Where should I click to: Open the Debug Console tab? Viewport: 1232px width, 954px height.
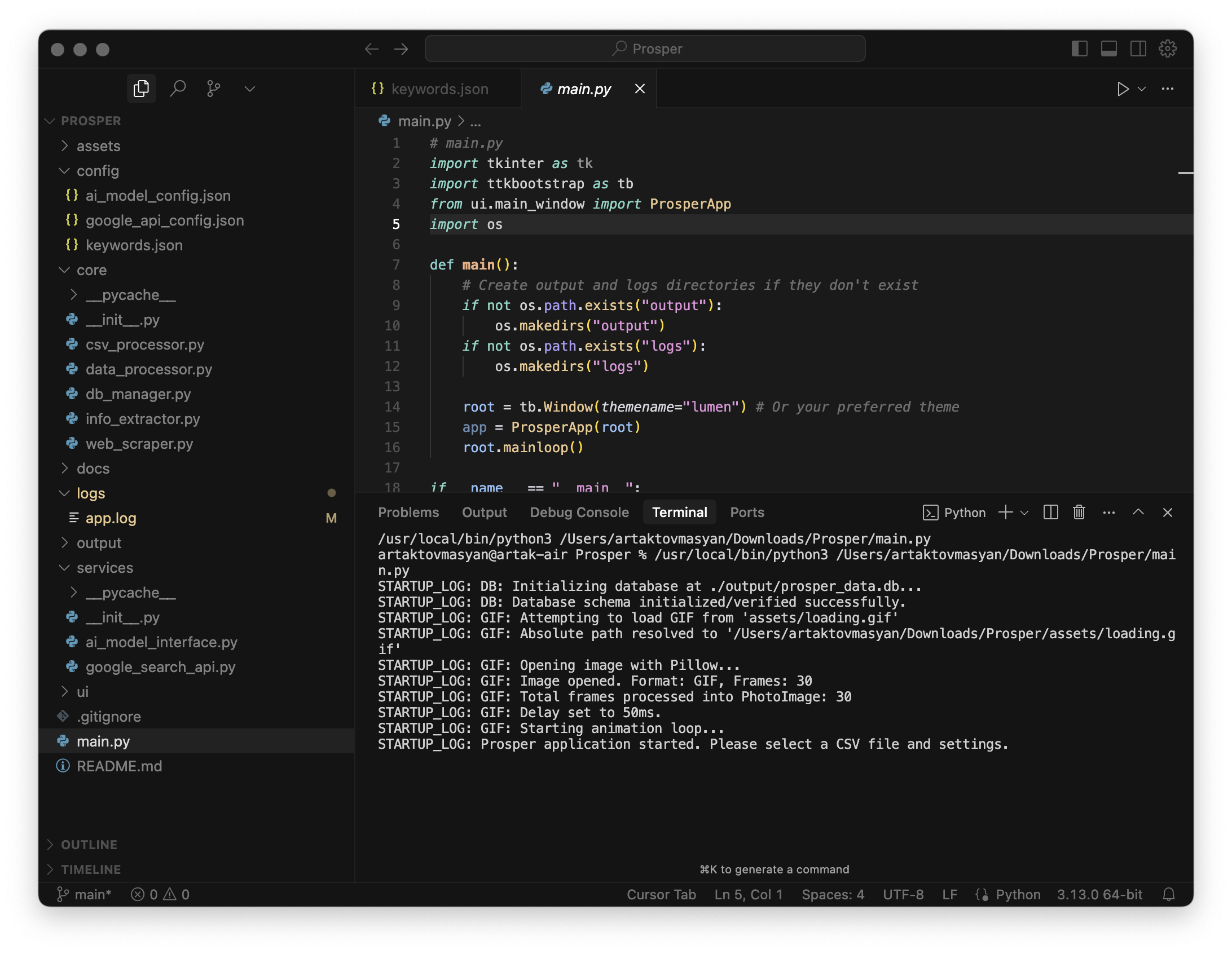[x=579, y=513]
